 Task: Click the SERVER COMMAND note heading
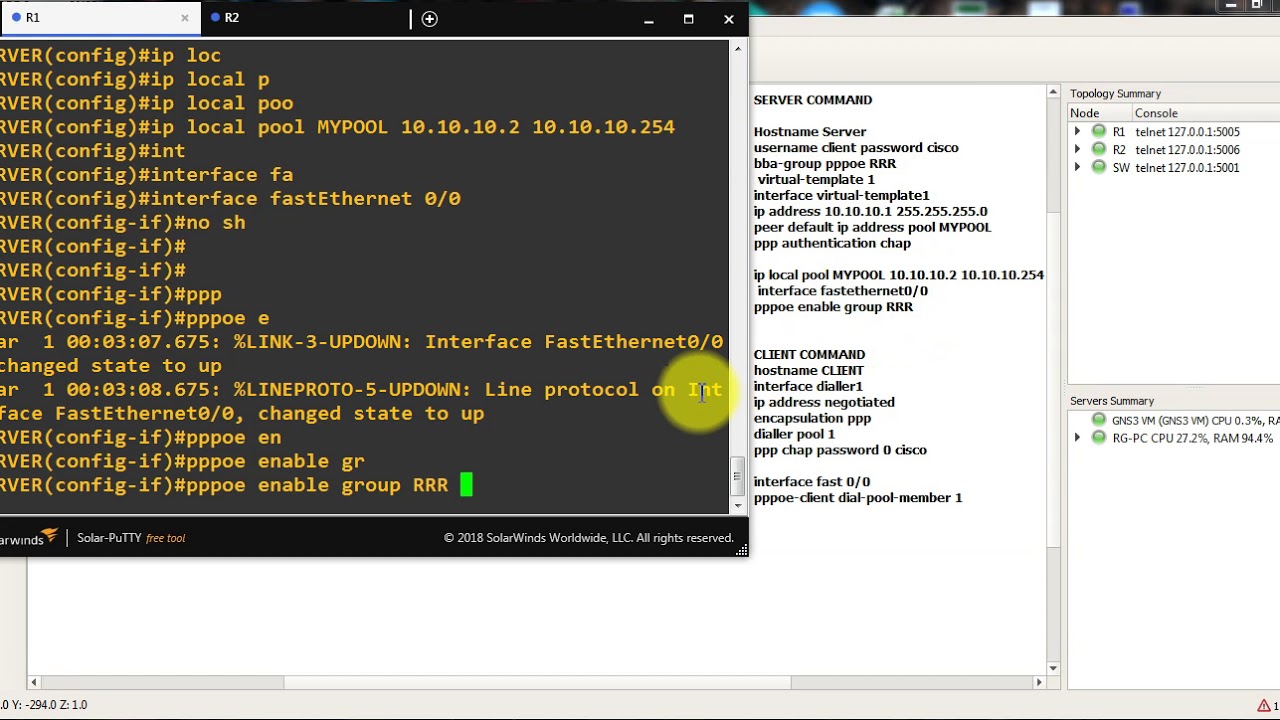(x=813, y=100)
